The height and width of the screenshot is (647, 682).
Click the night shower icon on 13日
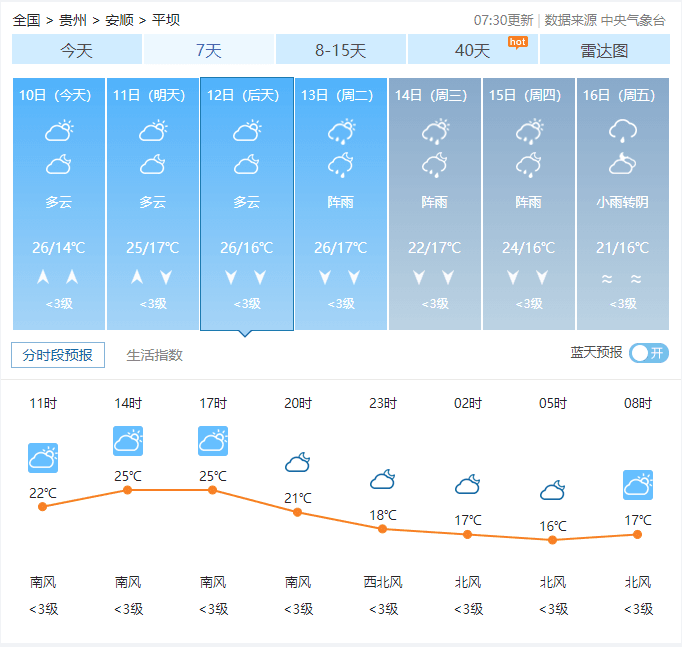click(341, 165)
